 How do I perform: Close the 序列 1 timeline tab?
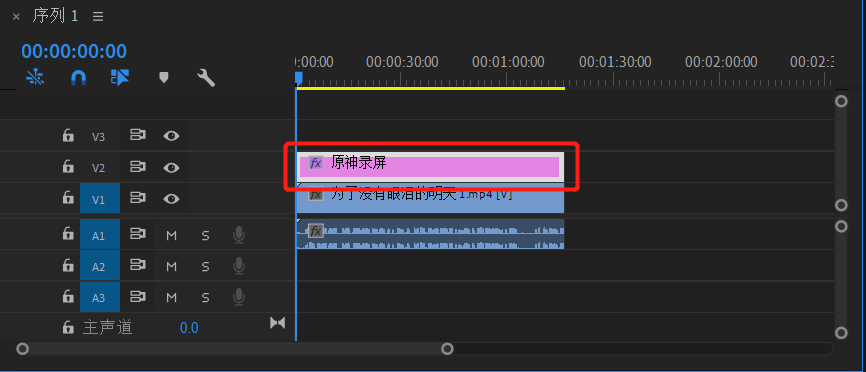[16, 17]
